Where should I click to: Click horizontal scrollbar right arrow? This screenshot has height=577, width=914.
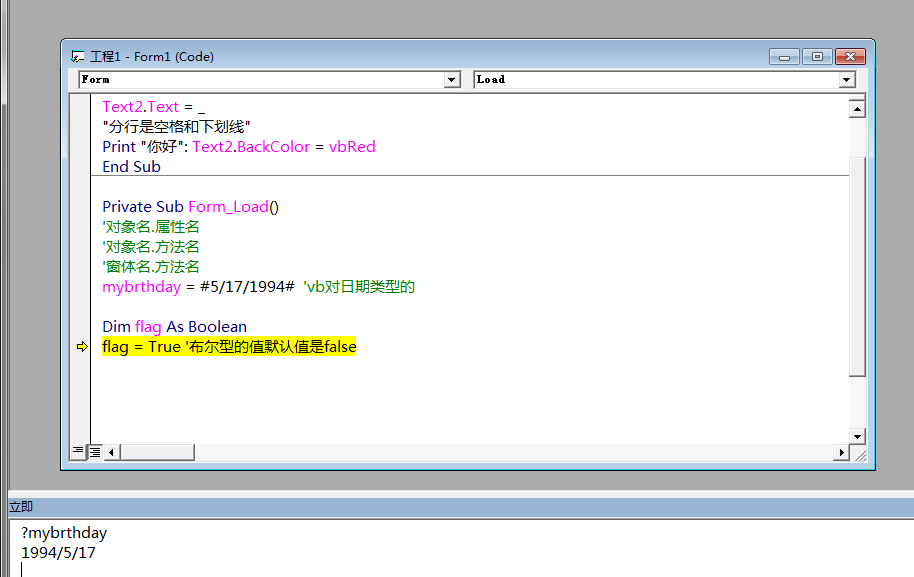tap(841, 452)
